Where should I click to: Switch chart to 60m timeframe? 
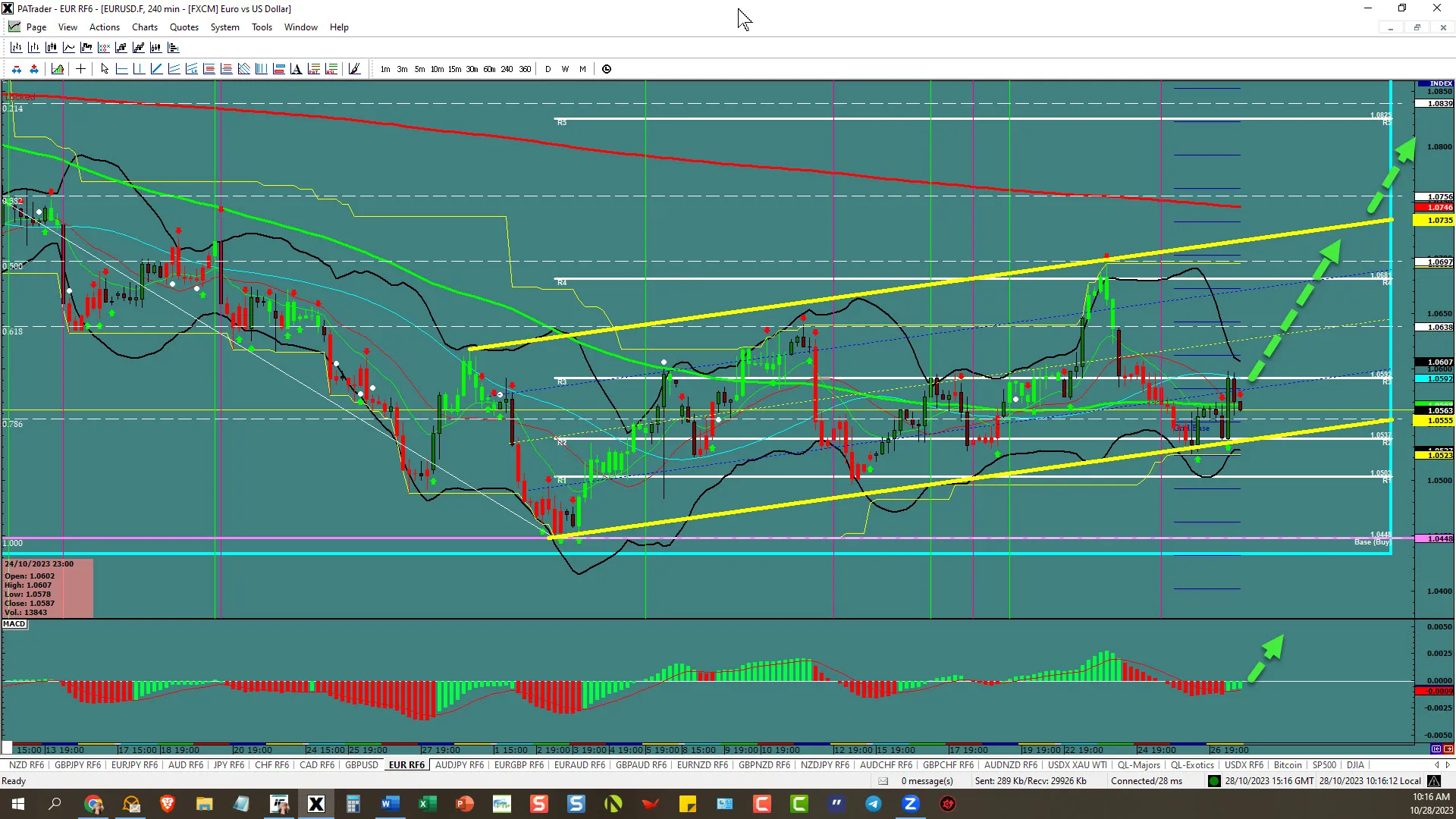click(x=489, y=69)
